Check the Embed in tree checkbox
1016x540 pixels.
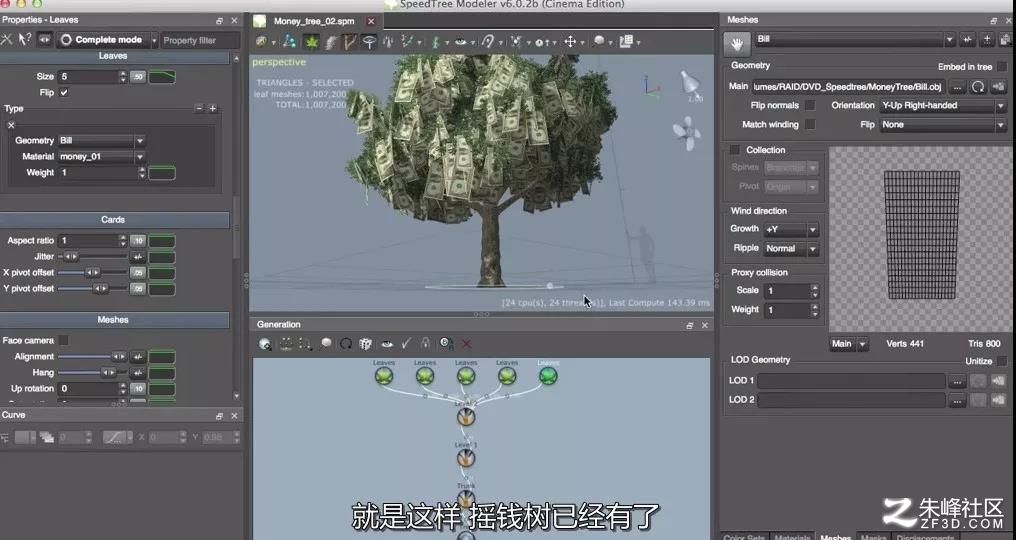click(x=1002, y=67)
